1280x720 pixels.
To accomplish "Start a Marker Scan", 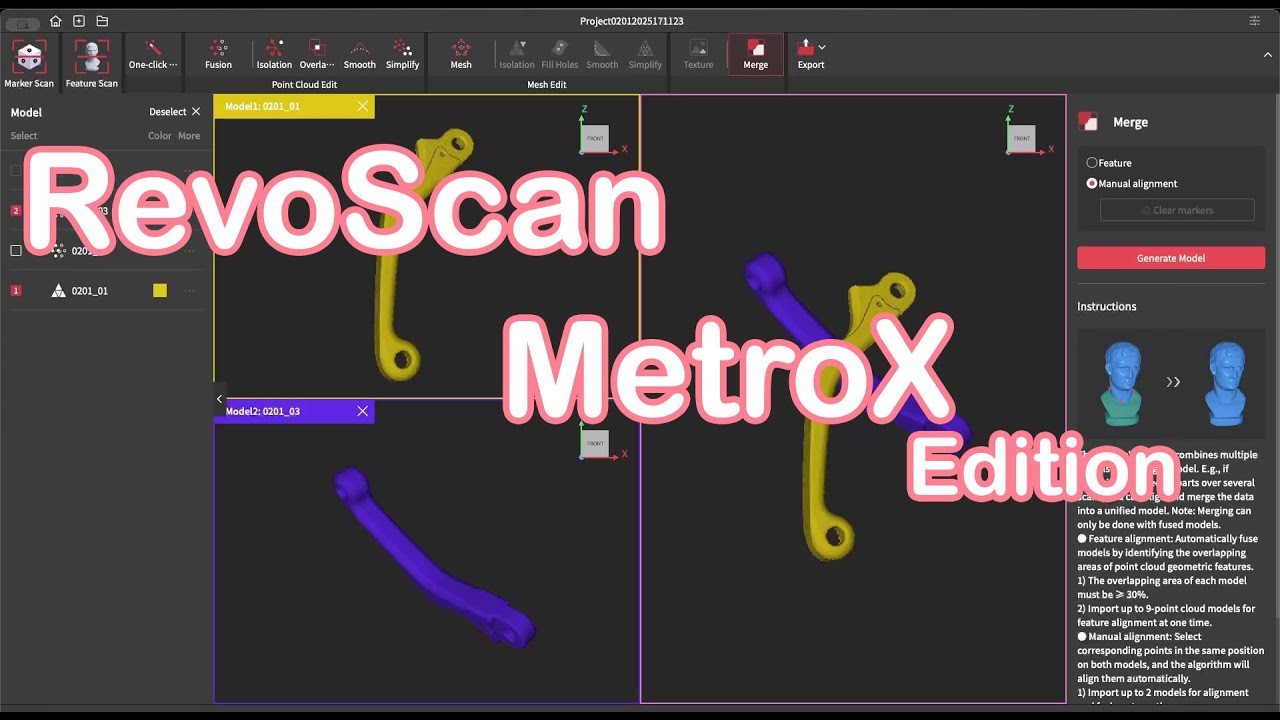I will click(x=29, y=64).
